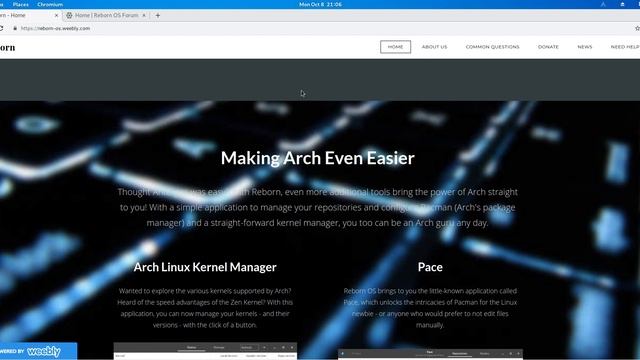This screenshot has width=640, height=360.
Task: Go to the HOME nav item
Action: point(395,47)
